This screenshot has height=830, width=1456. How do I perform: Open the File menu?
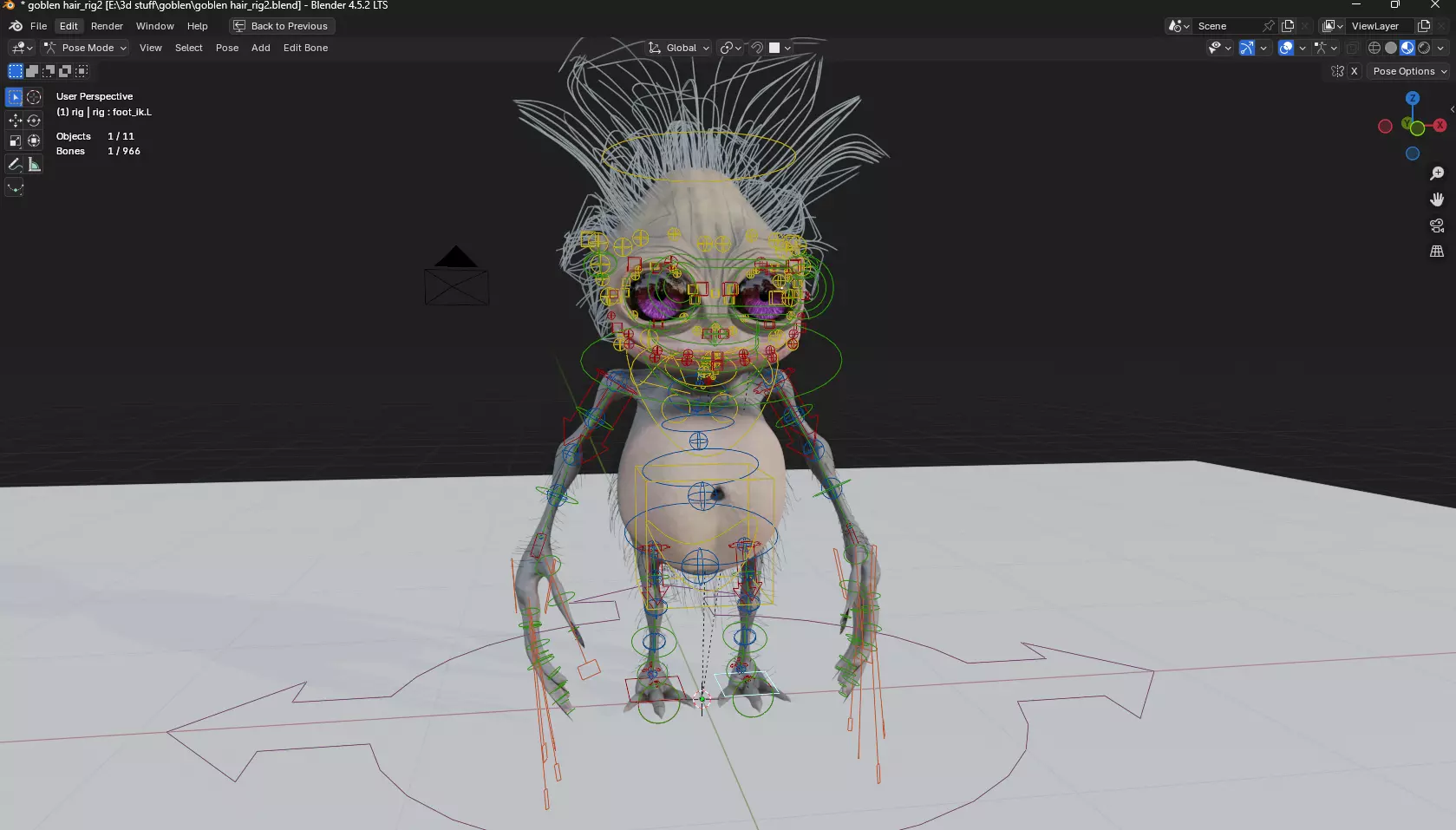click(x=38, y=26)
